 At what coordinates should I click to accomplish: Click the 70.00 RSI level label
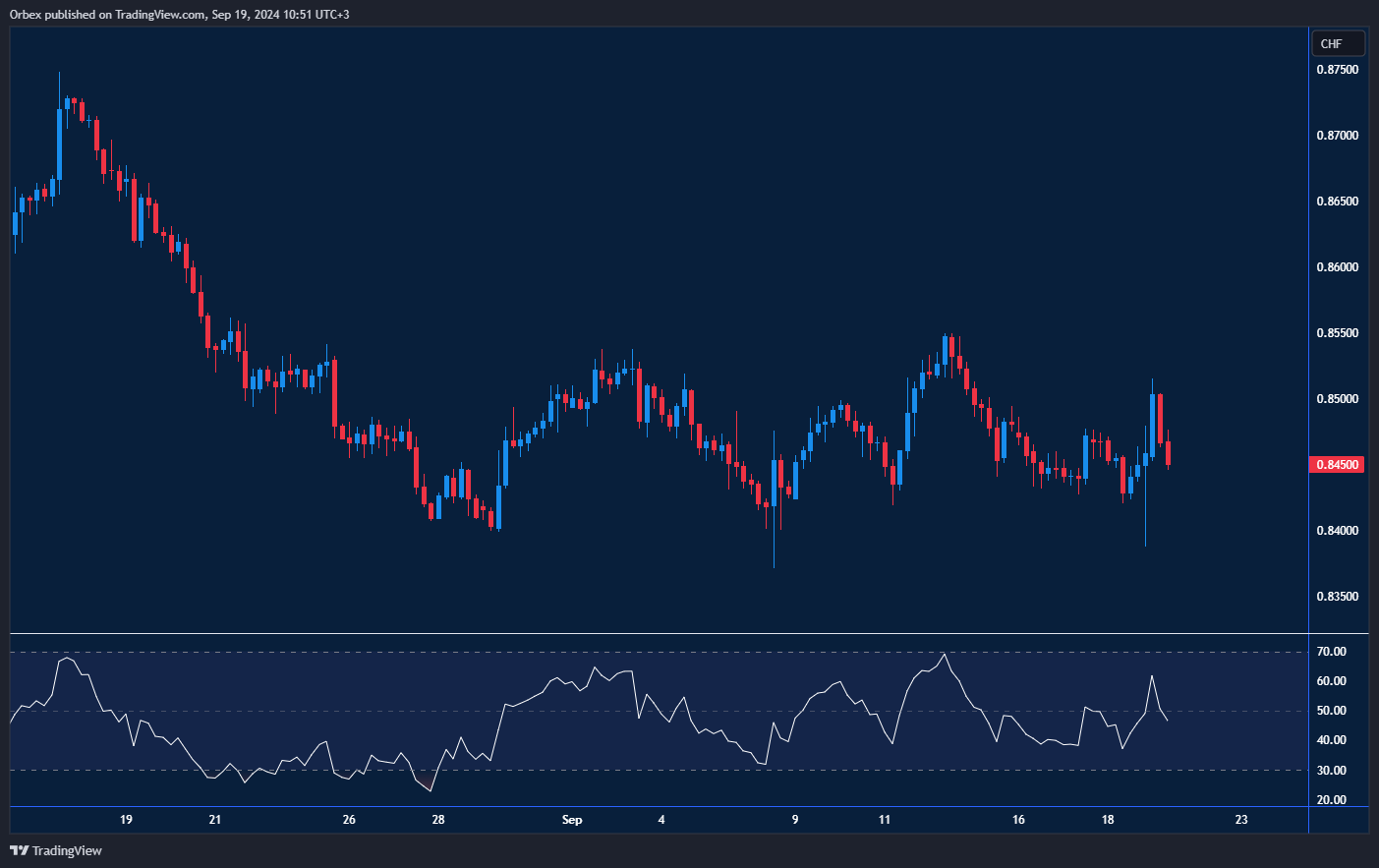[x=1332, y=652]
